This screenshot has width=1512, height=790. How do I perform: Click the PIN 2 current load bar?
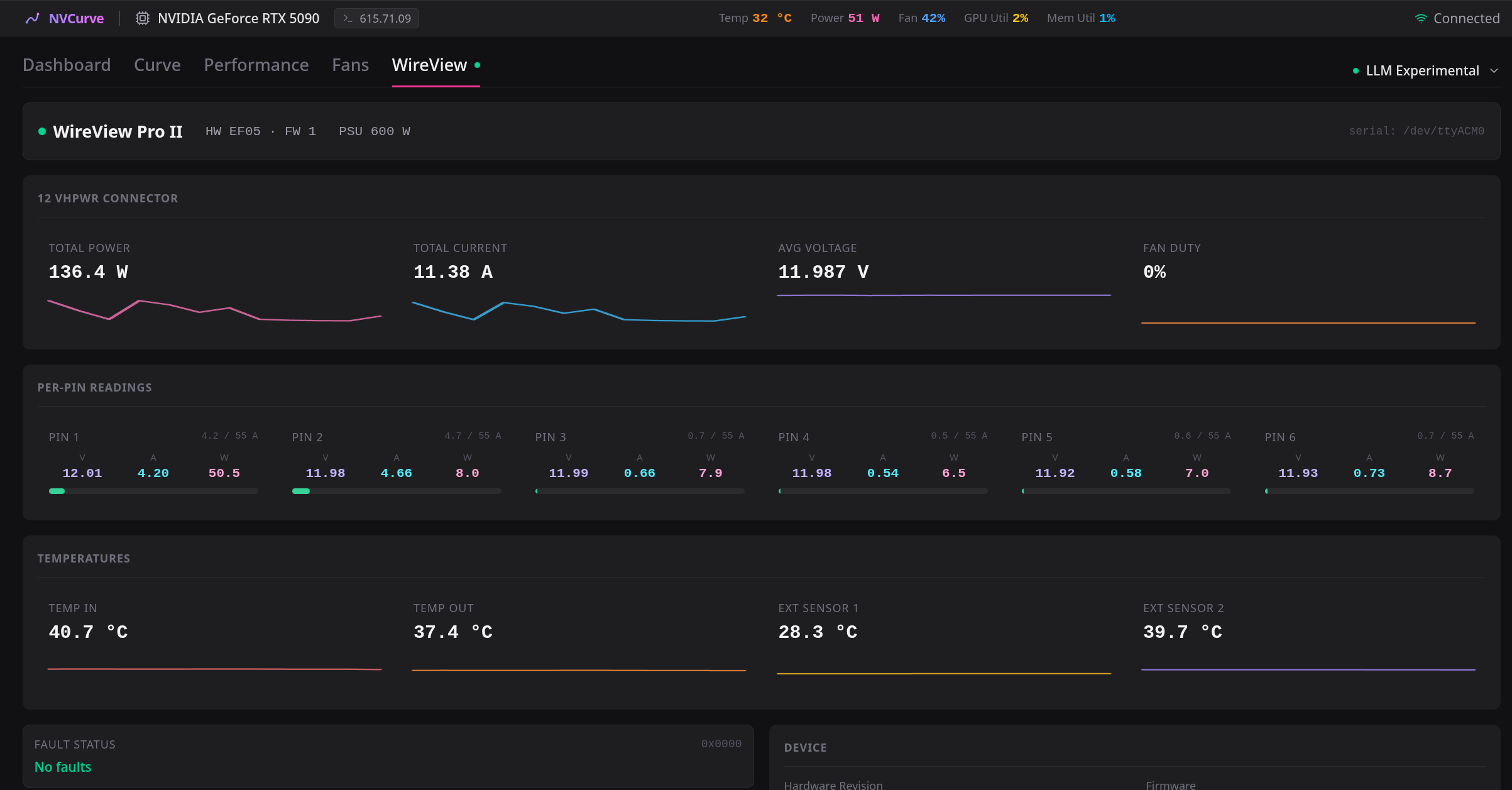(397, 491)
